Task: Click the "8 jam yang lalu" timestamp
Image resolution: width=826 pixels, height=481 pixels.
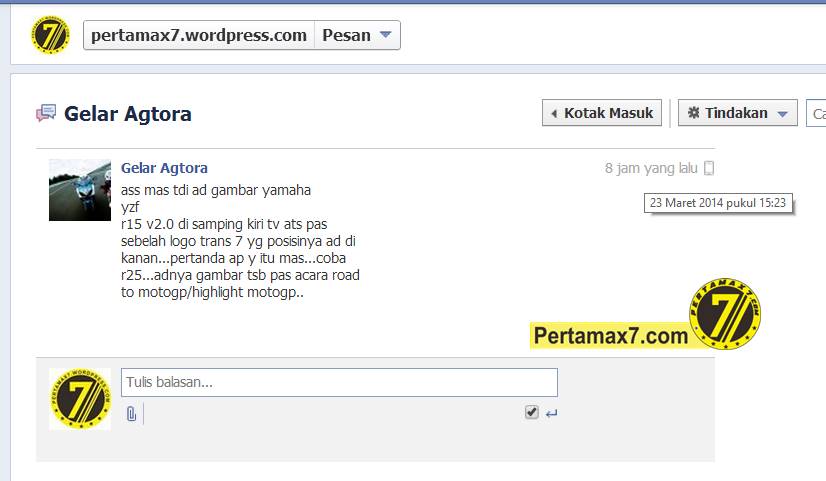Action: coord(651,168)
